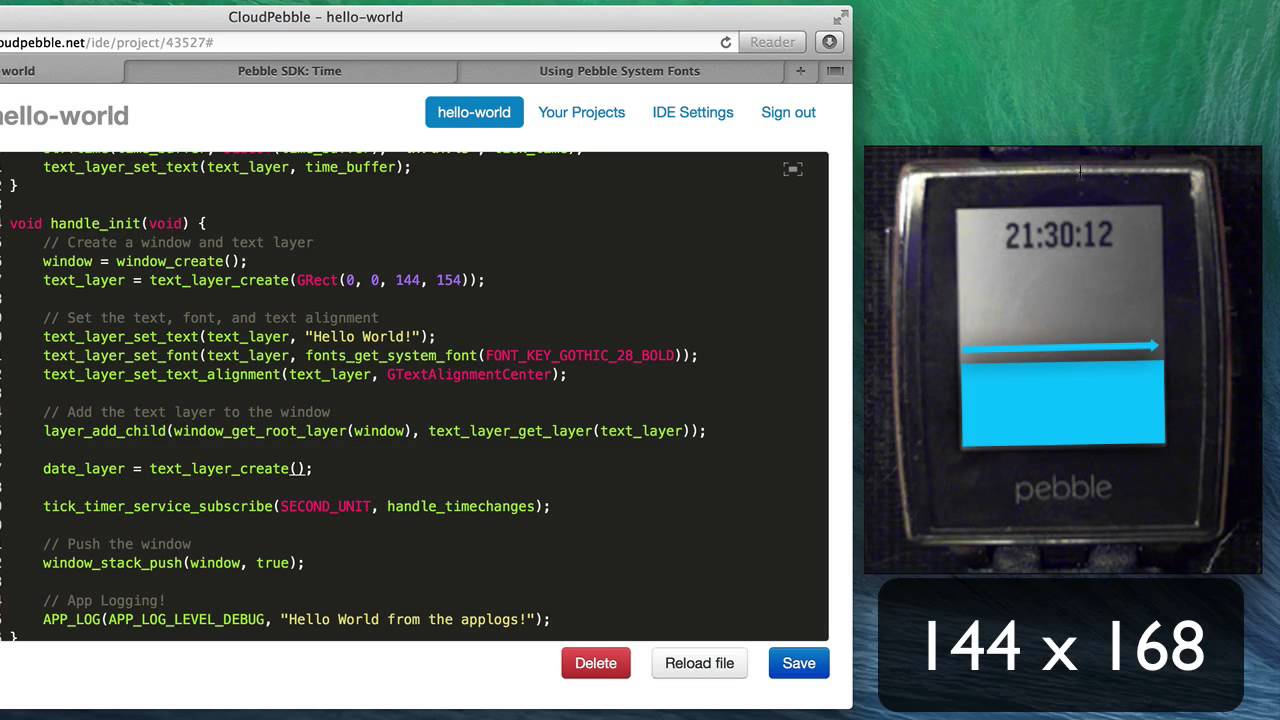Enter full screen using the window corner arrows

(x=840, y=17)
